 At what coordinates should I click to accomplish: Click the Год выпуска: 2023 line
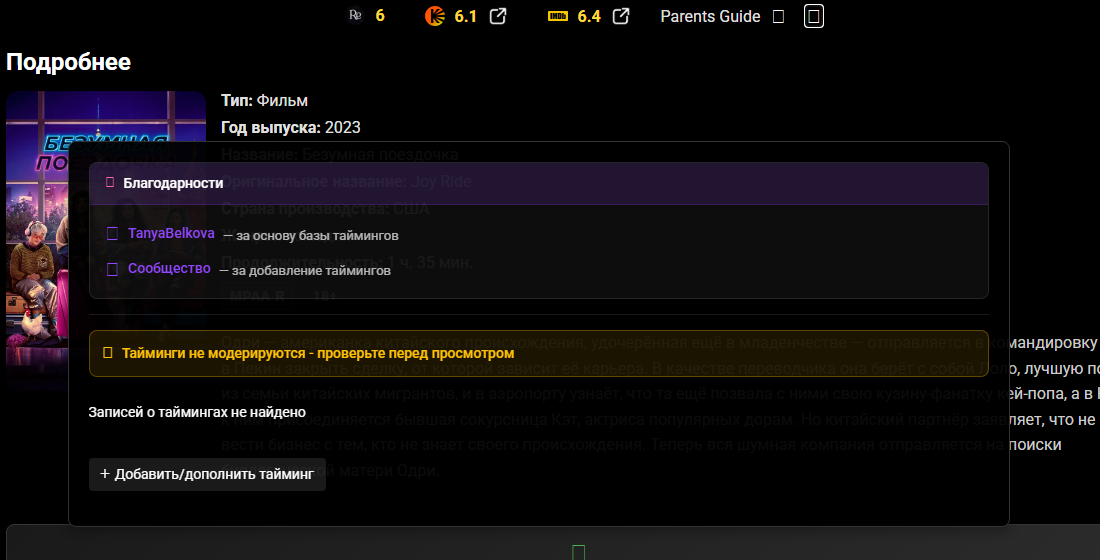coord(290,128)
